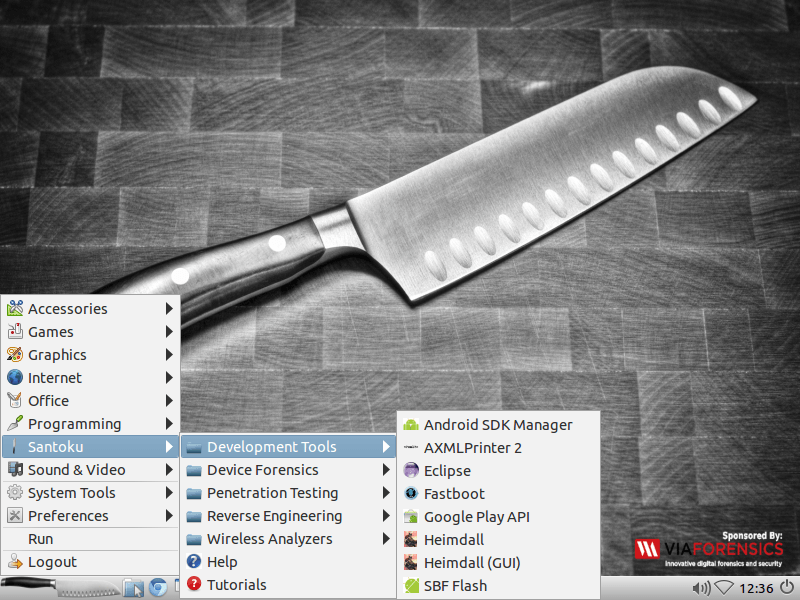Open the file manager launcher in taskbar
800x600 pixels.
[x=133, y=588]
